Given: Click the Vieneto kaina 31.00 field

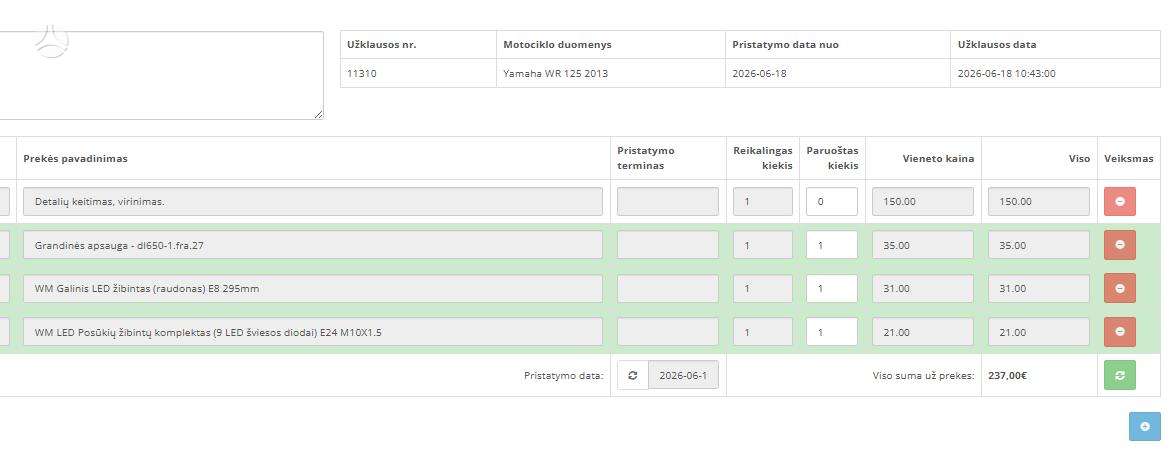Looking at the screenshot, I should [x=923, y=288].
